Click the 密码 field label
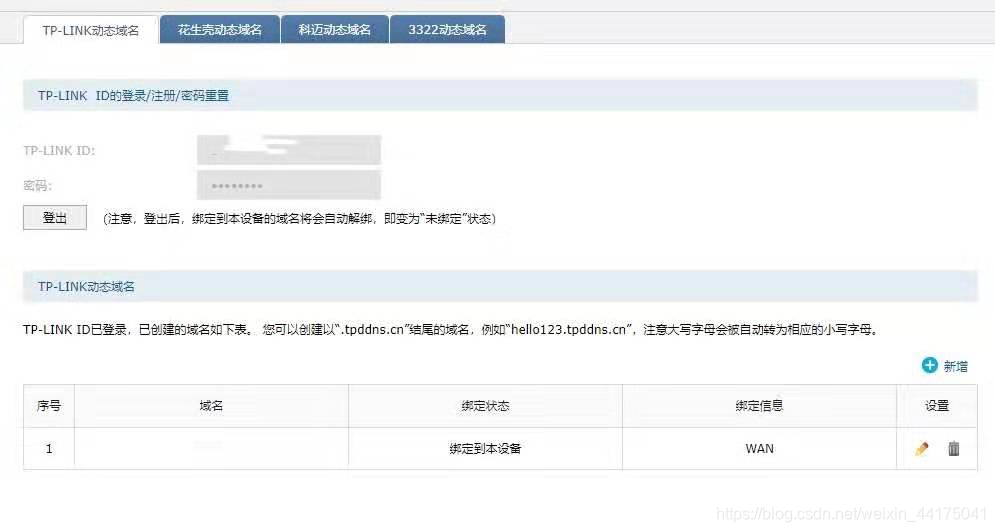This screenshot has height=532, width=995. (x=37, y=185)
